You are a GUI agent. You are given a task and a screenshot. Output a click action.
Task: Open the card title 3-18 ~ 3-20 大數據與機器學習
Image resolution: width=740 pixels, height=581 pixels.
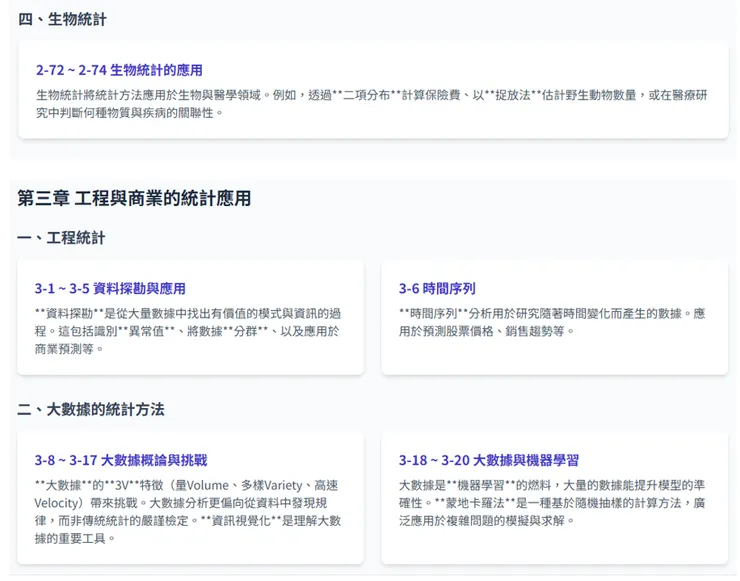[x=489, y=460]
